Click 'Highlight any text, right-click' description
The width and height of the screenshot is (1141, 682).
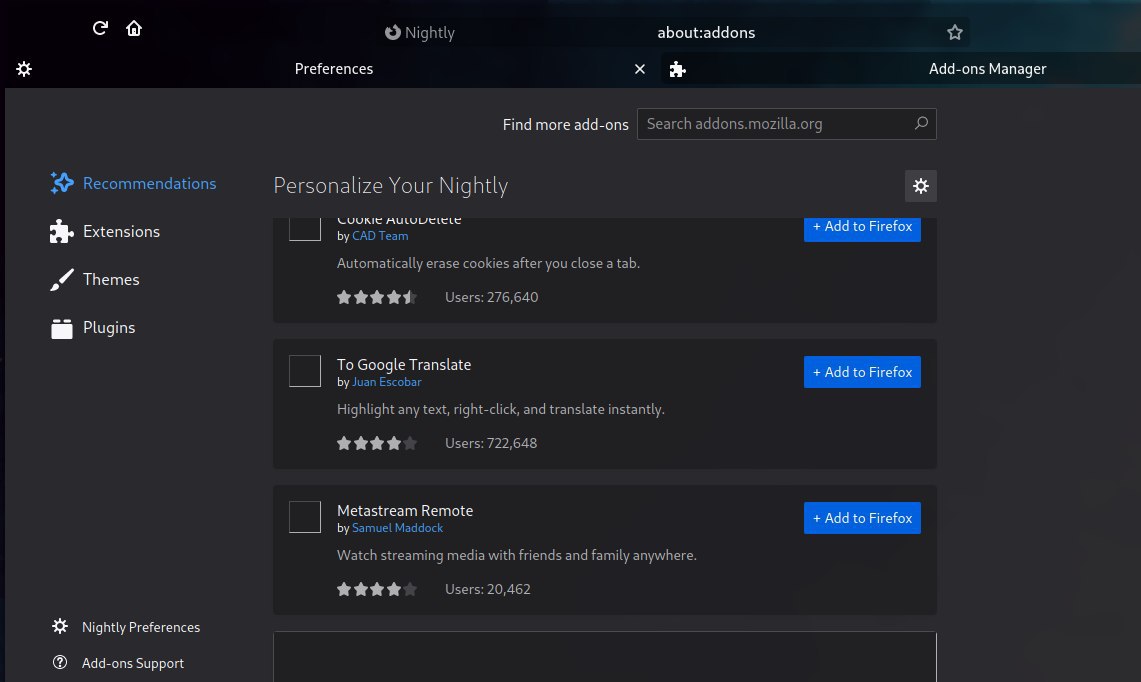[501, 410]
